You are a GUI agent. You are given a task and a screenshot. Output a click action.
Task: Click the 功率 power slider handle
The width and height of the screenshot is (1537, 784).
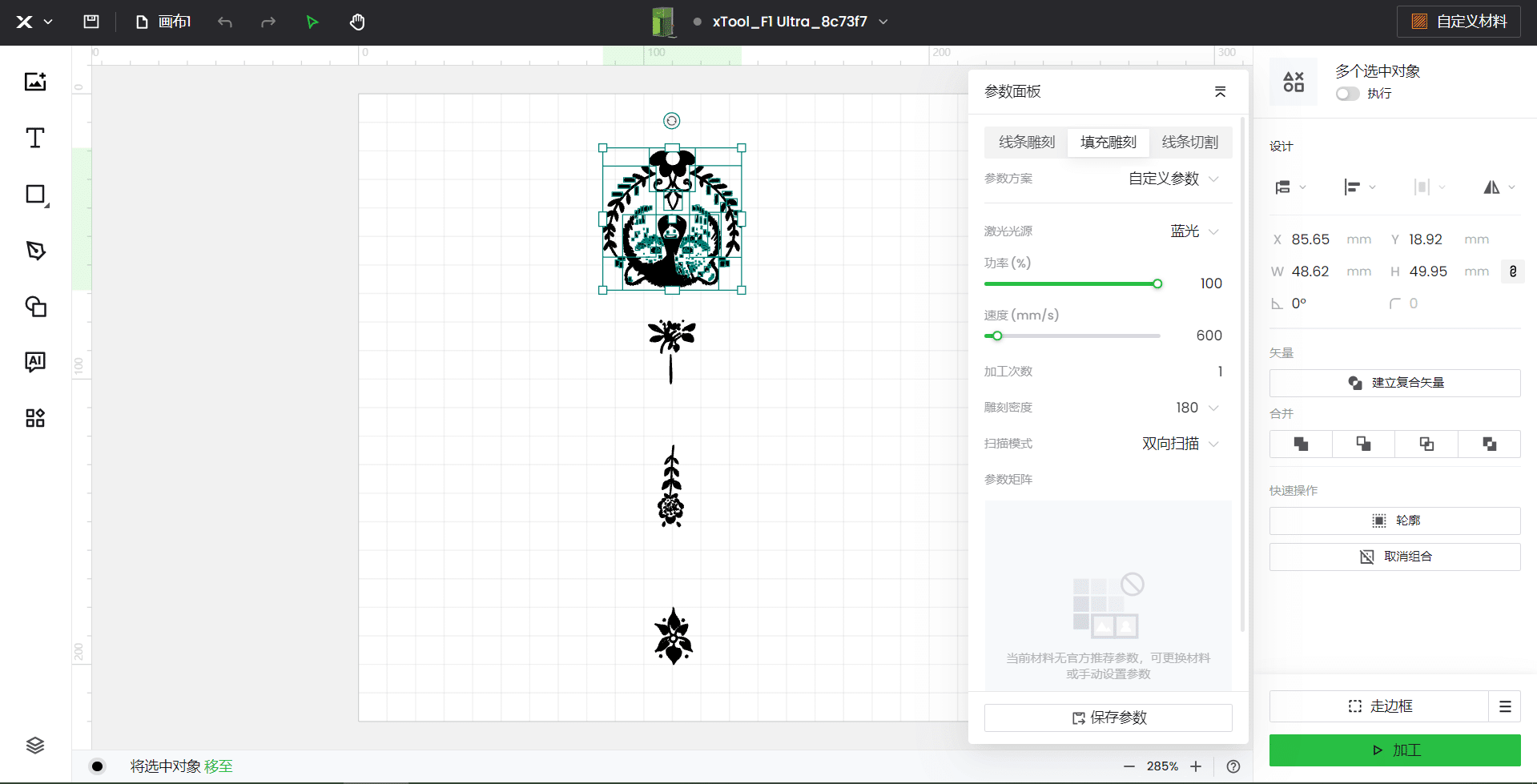click(x=1157, y=283)
